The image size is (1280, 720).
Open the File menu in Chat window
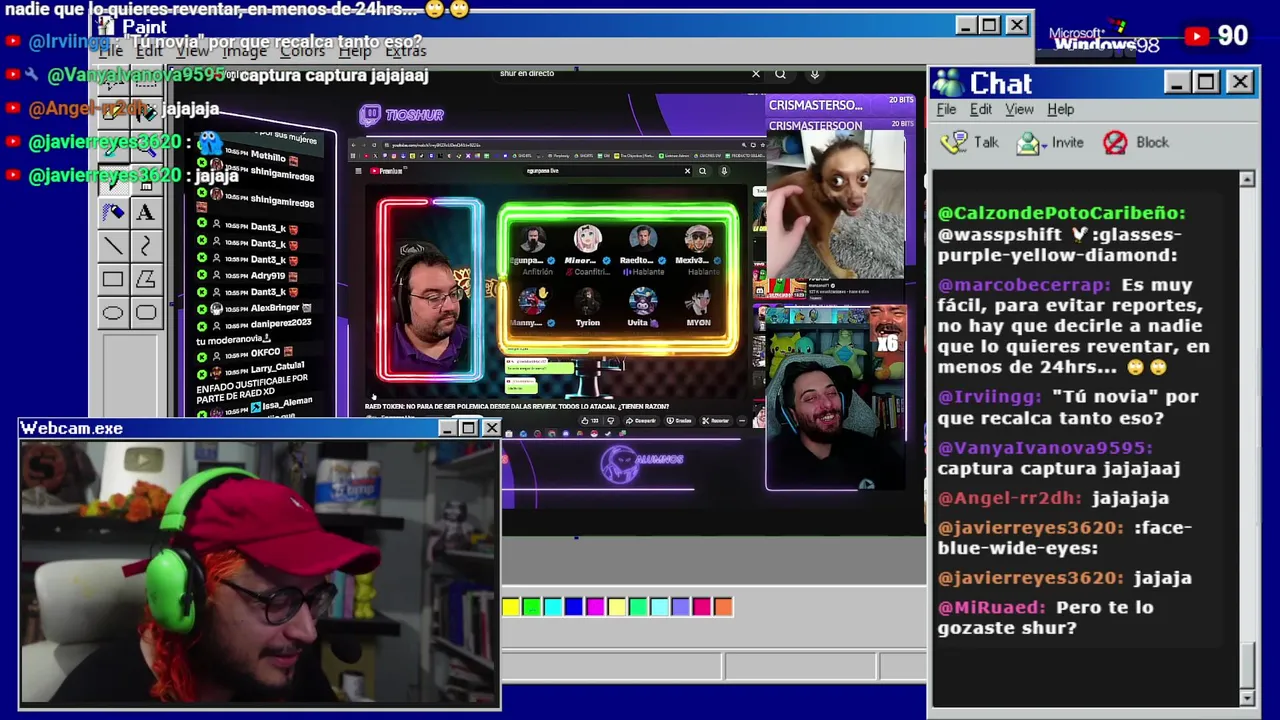[x=946, y=109]
